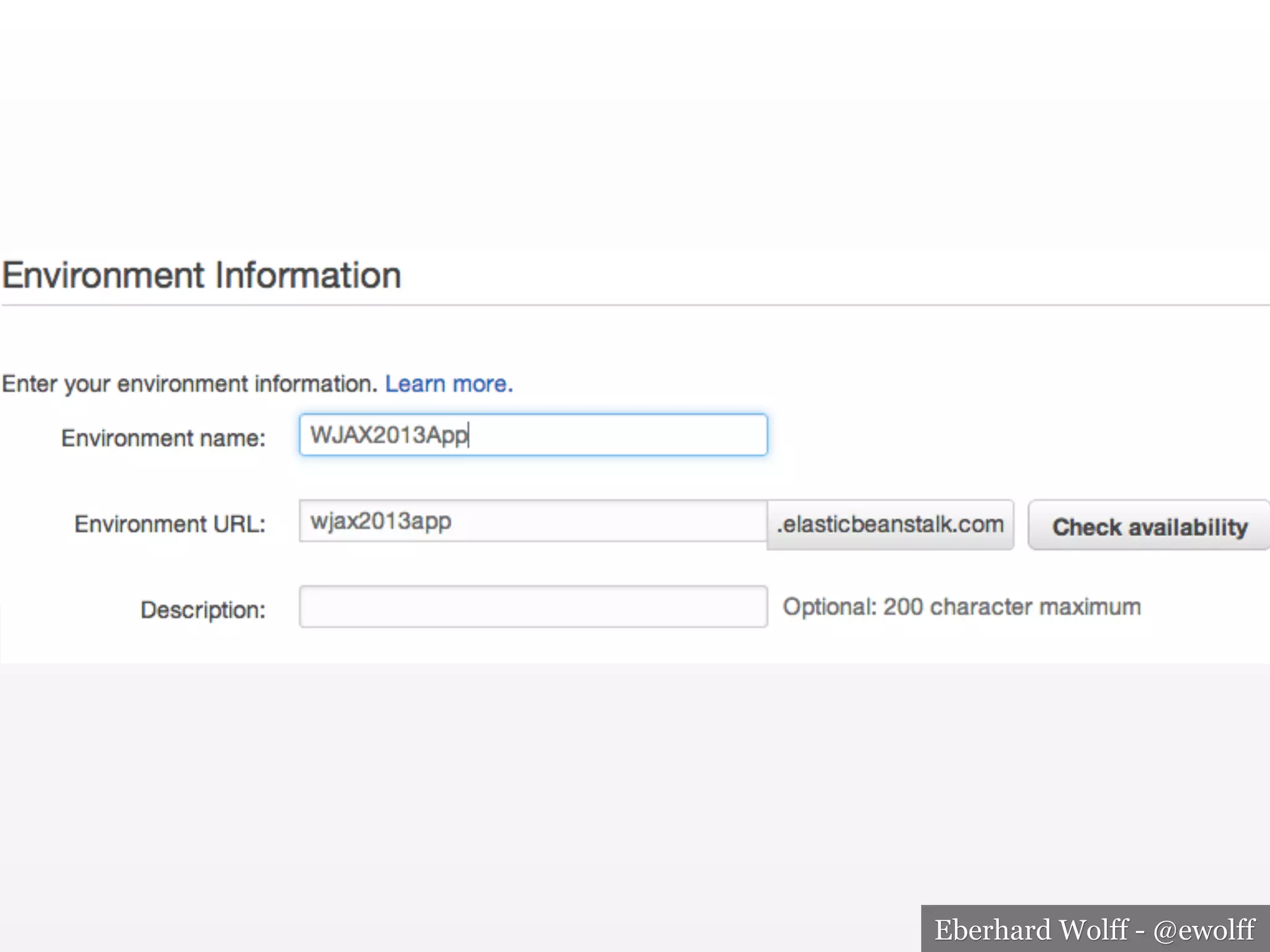Image resolution: width=1270 pixels, height=952 pixels.
Task: Click the word 'availability' on the button
Action: pyautogui.click(x=1188, y=527)
